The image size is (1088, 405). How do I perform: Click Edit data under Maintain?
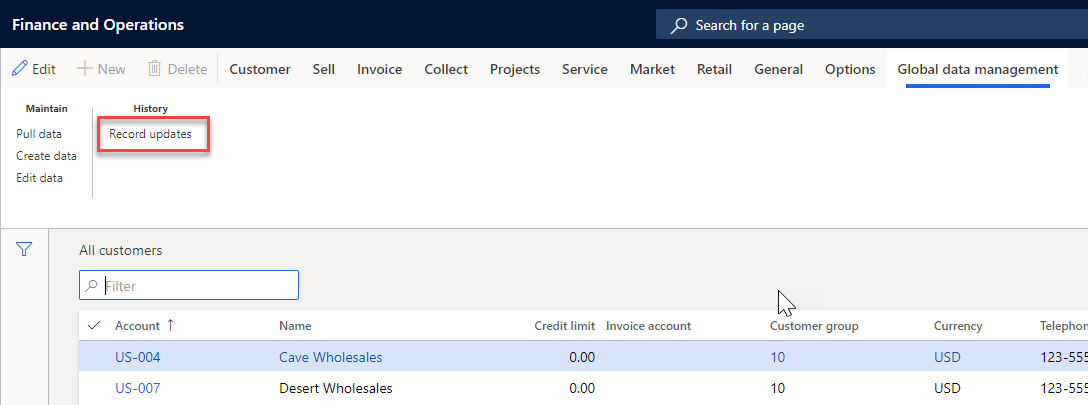(40, 178)
